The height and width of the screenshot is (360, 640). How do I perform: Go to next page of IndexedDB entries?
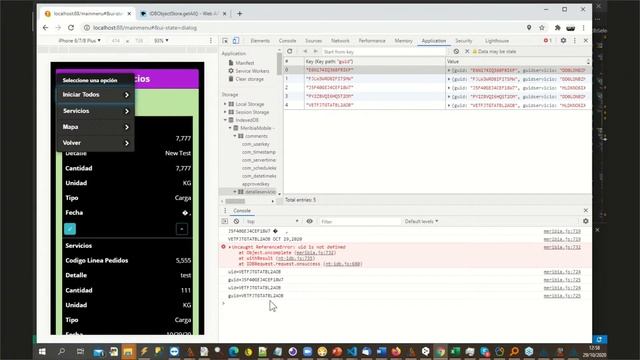(x=316, y=51)
